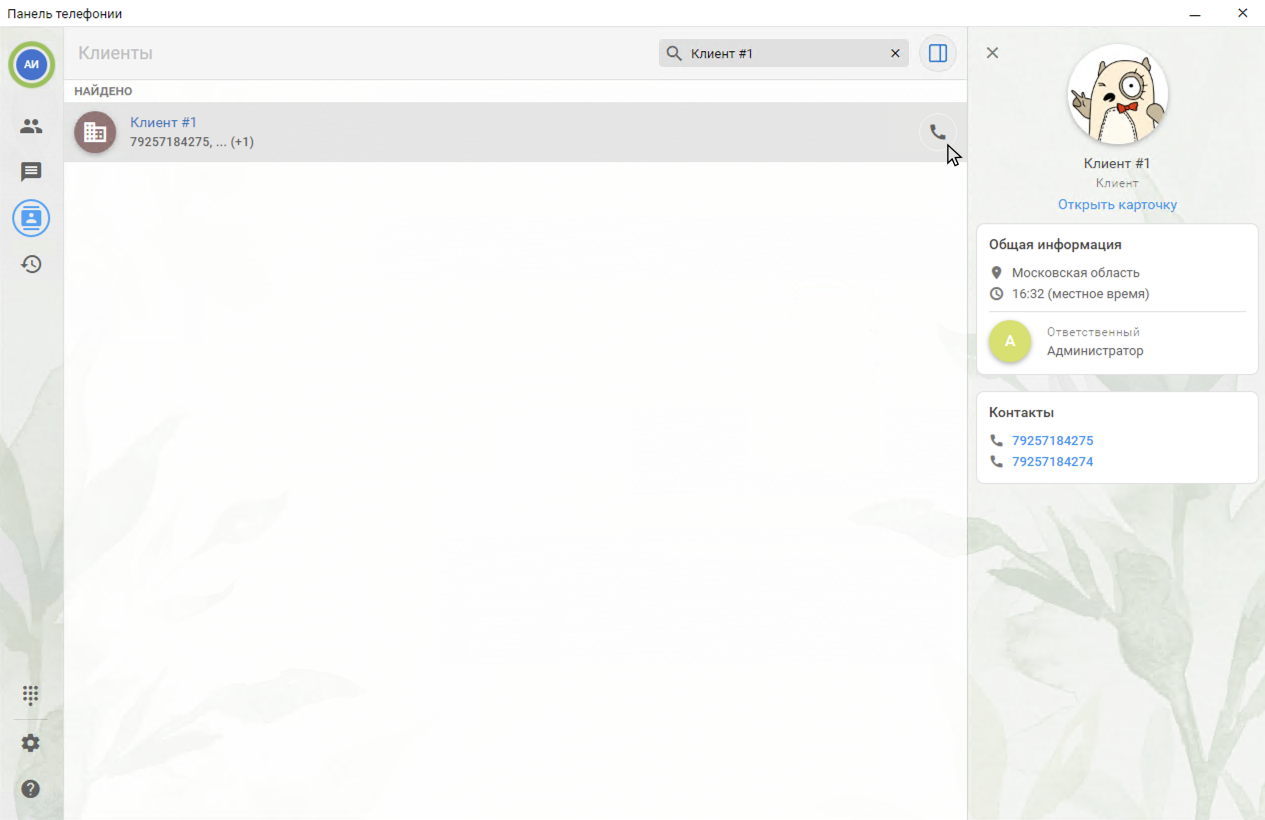Image resolution: width=1265 pixels, height=820 pixels.
Task: Click the Администратор responsible person entry
Action: click(1094, 351)
